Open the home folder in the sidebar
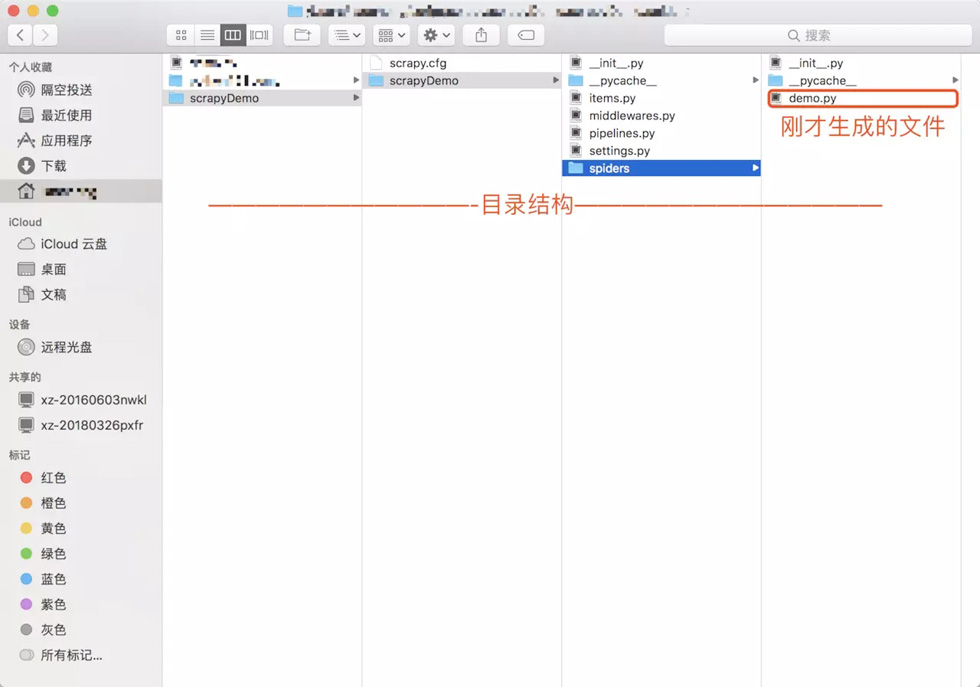The height and width of the screenshot is (687, 980). pos(81,191)
